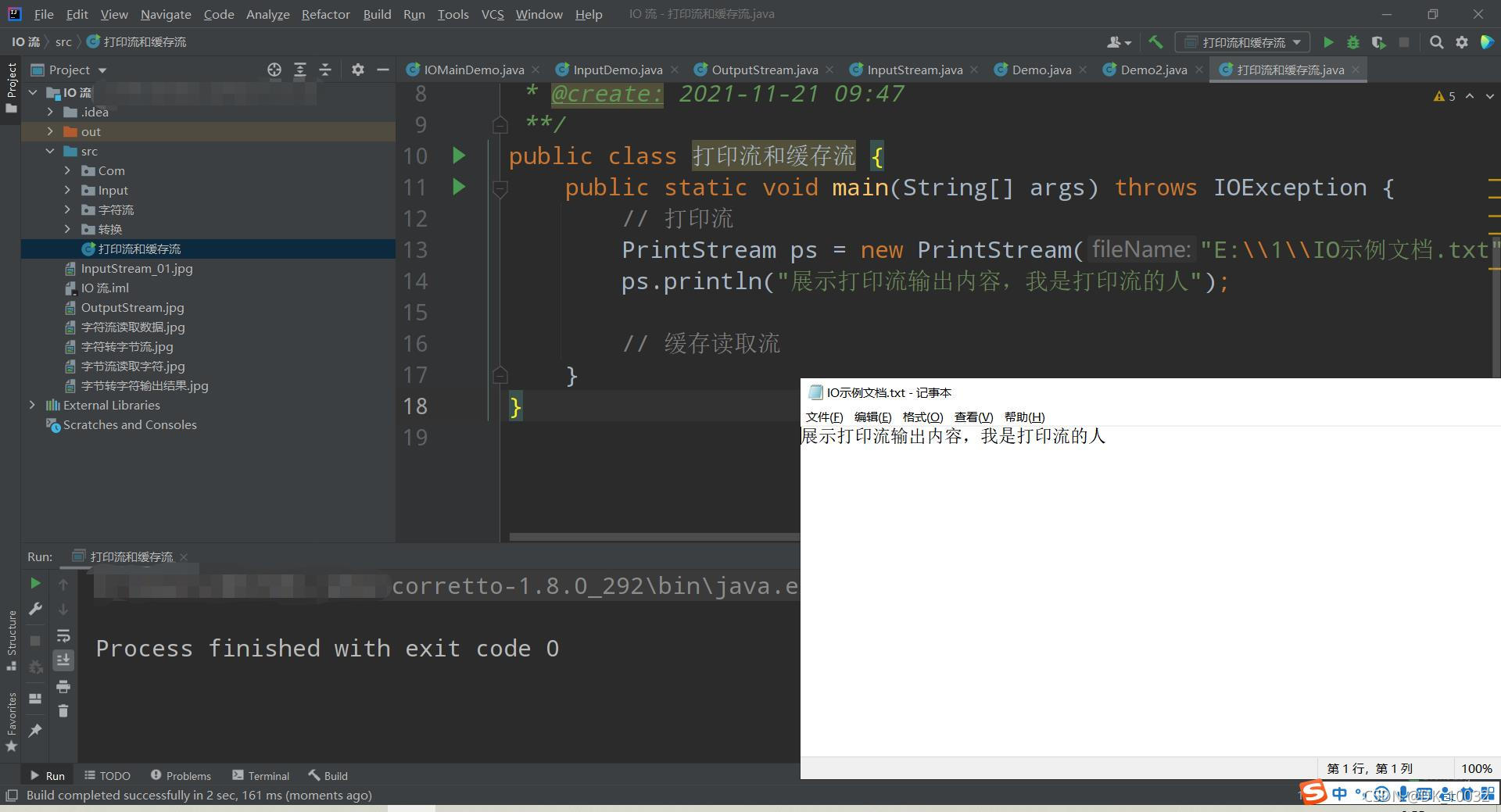Expand External Libraries node
Image resolution: width=1501 pixels, height=812 pixels.
[x=32, y=405]
